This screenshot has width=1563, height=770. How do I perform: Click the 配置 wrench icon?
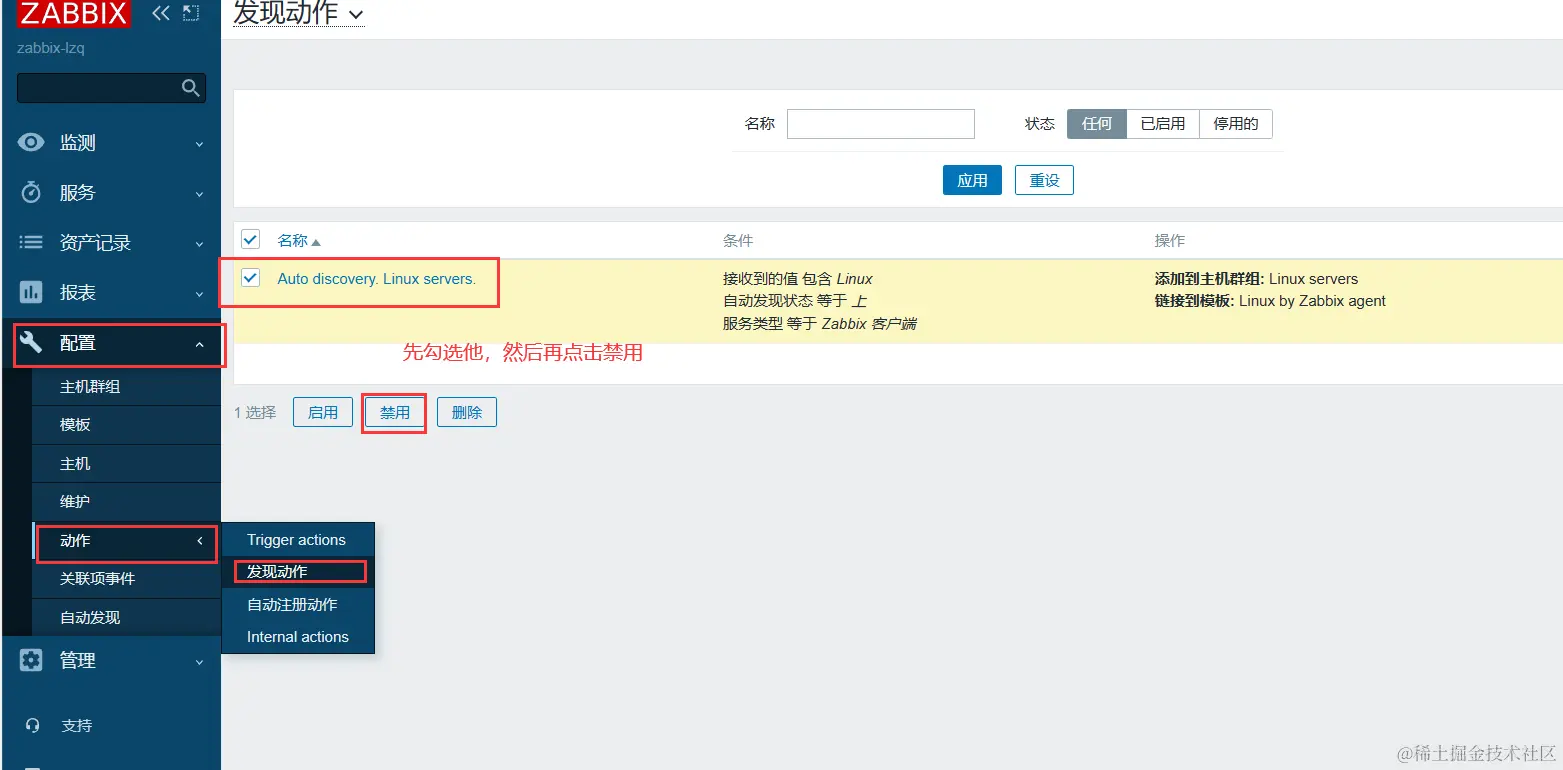pos(31,343)
